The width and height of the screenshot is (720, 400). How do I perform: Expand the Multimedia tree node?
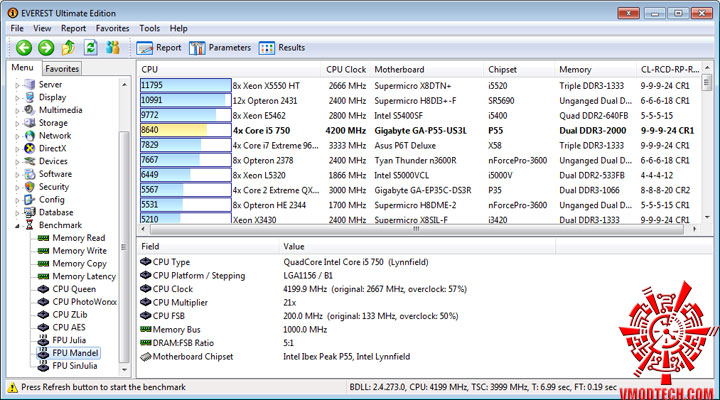click(x=17, y=110)
